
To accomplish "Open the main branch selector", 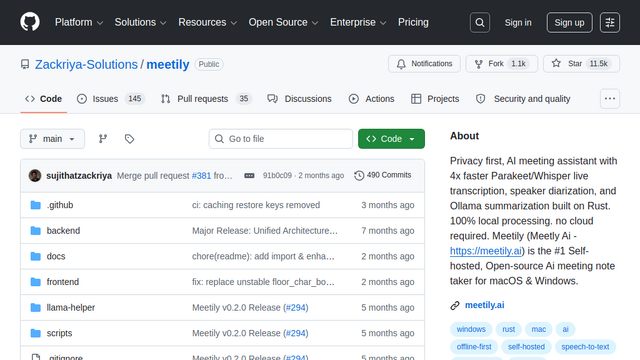I will pyautogui.click(x=53, y=139).
